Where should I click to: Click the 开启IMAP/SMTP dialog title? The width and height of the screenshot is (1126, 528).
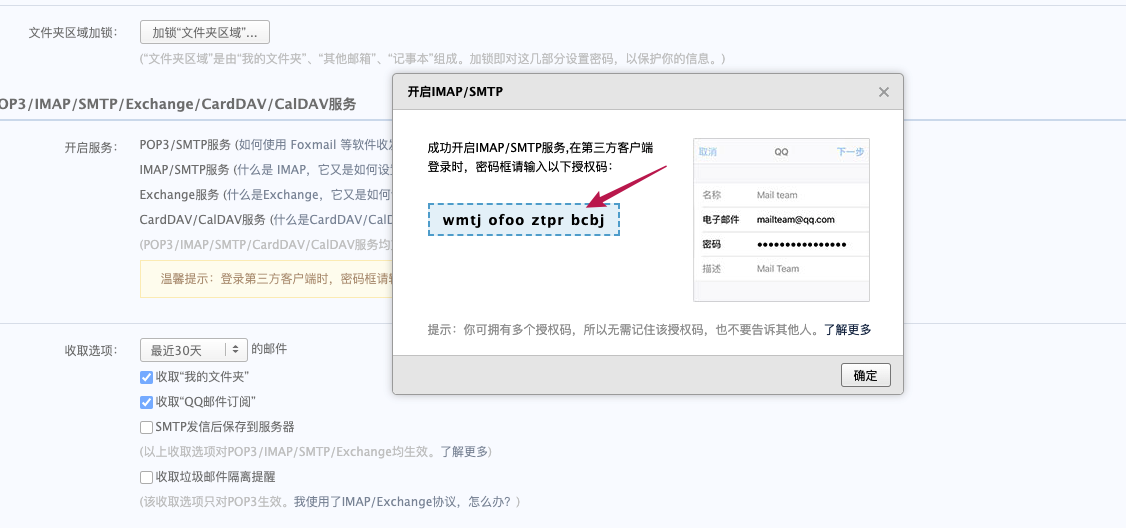click(x=455, y=92)
